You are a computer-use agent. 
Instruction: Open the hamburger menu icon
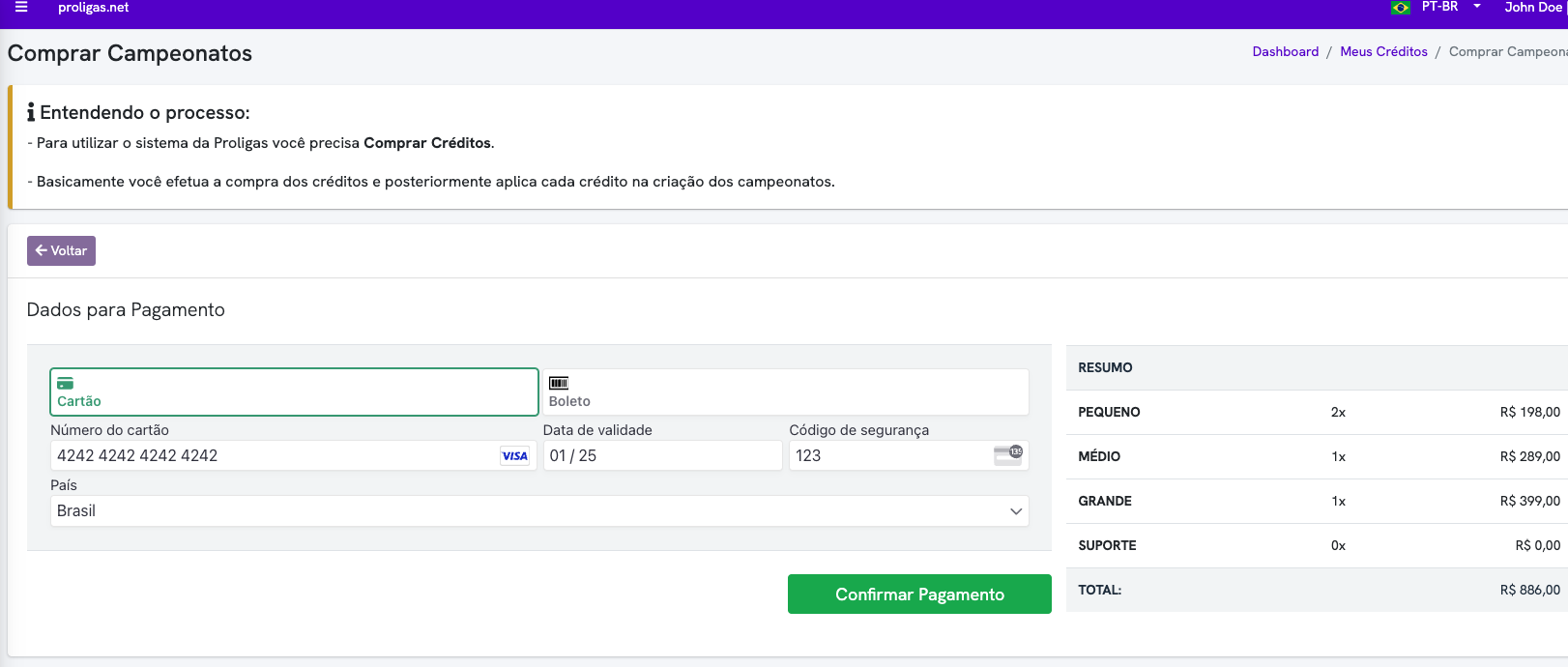coord(21,8)
